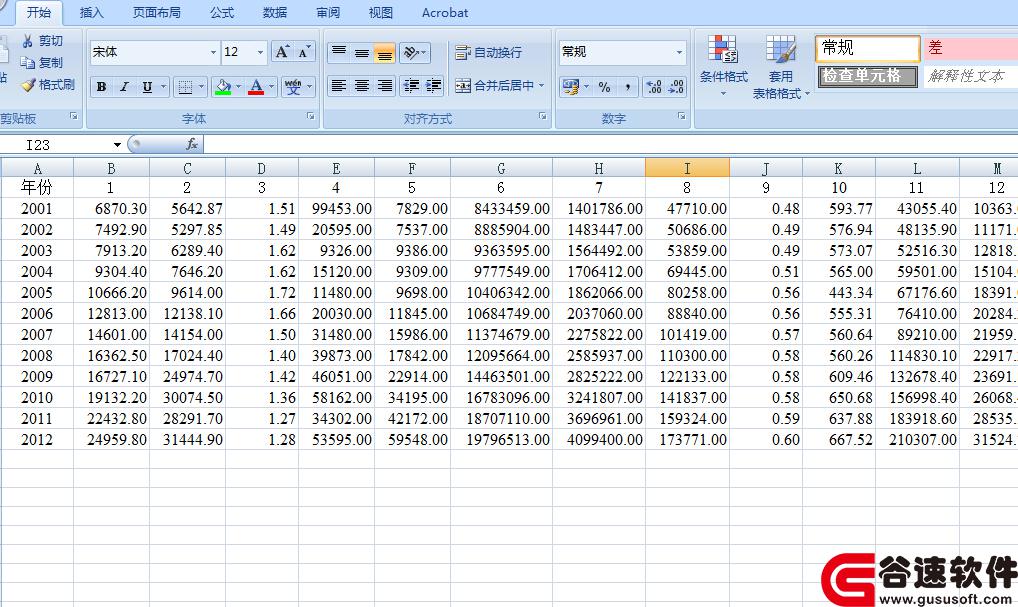Decrease decimal places
The width and height of the screenshot is (1018, 607).
pos(676,86)
